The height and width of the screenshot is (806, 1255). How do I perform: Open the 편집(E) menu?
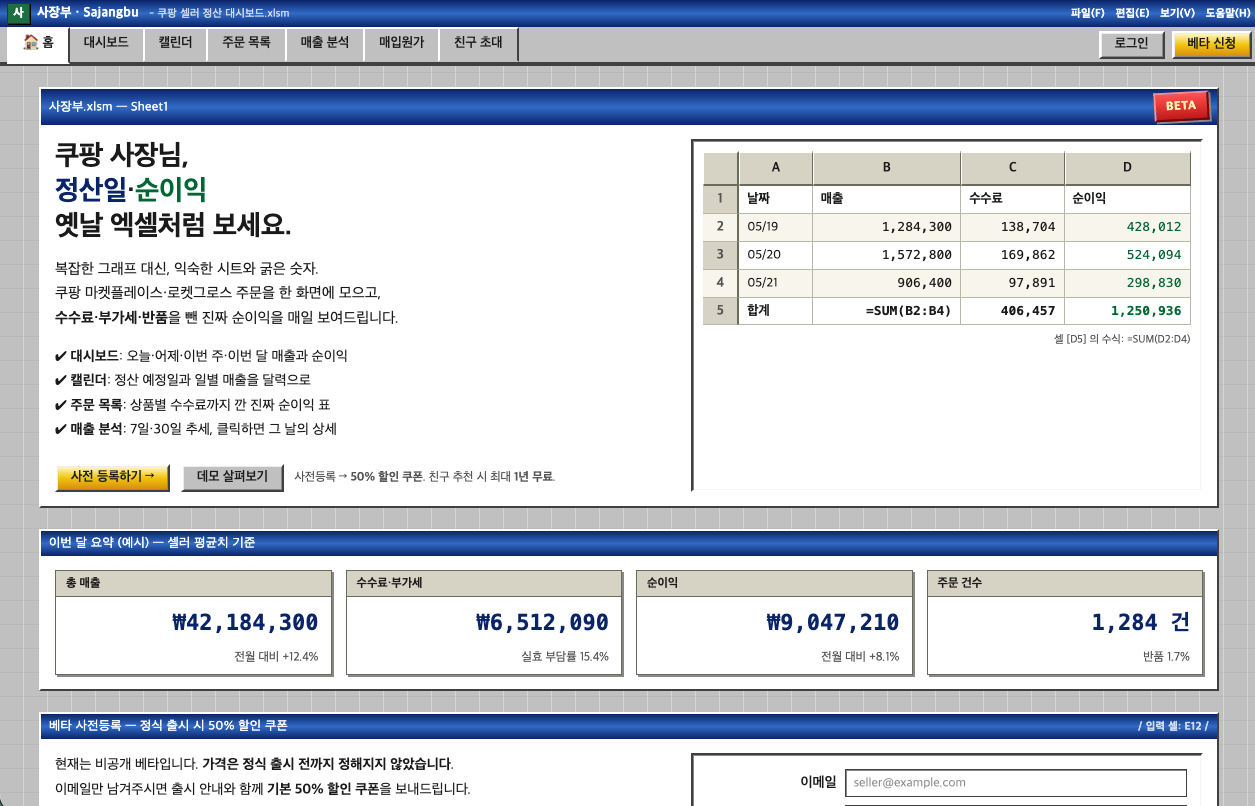coord(1132,13)
